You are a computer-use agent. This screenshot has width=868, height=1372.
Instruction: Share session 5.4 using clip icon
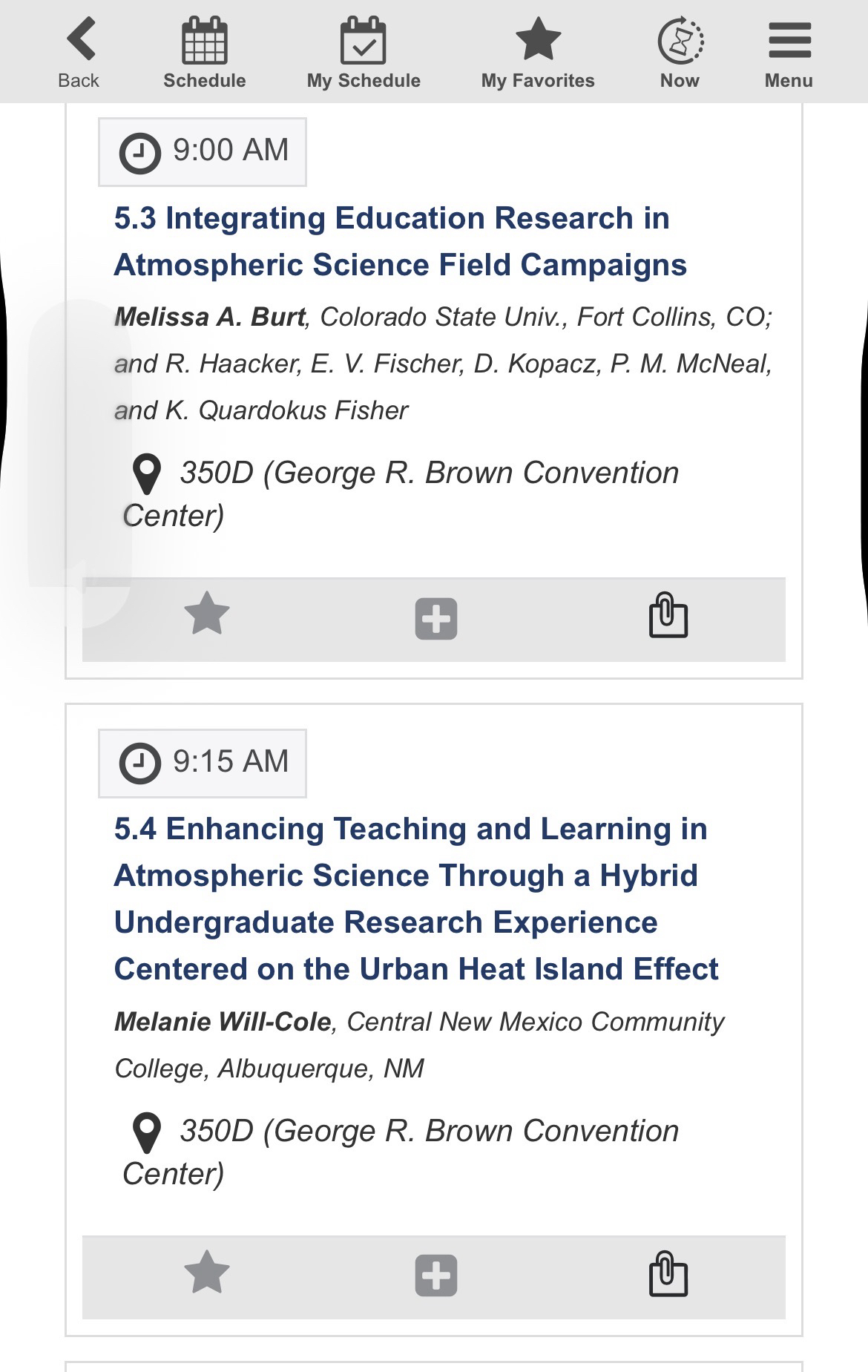pos(668,1273)
